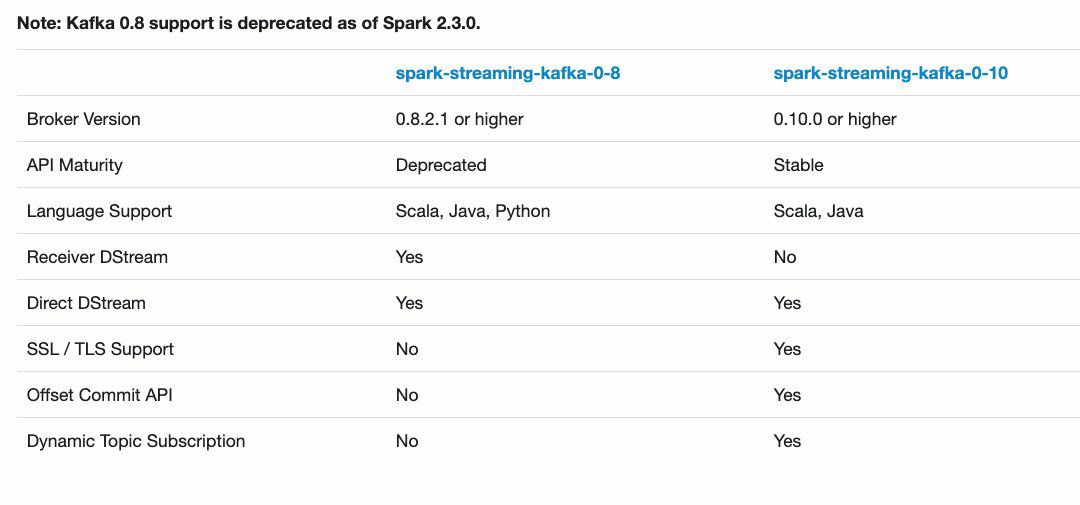Click the API Maturity row label
1080x505 pixels.
pyautogui.click(x=74, y=165)
